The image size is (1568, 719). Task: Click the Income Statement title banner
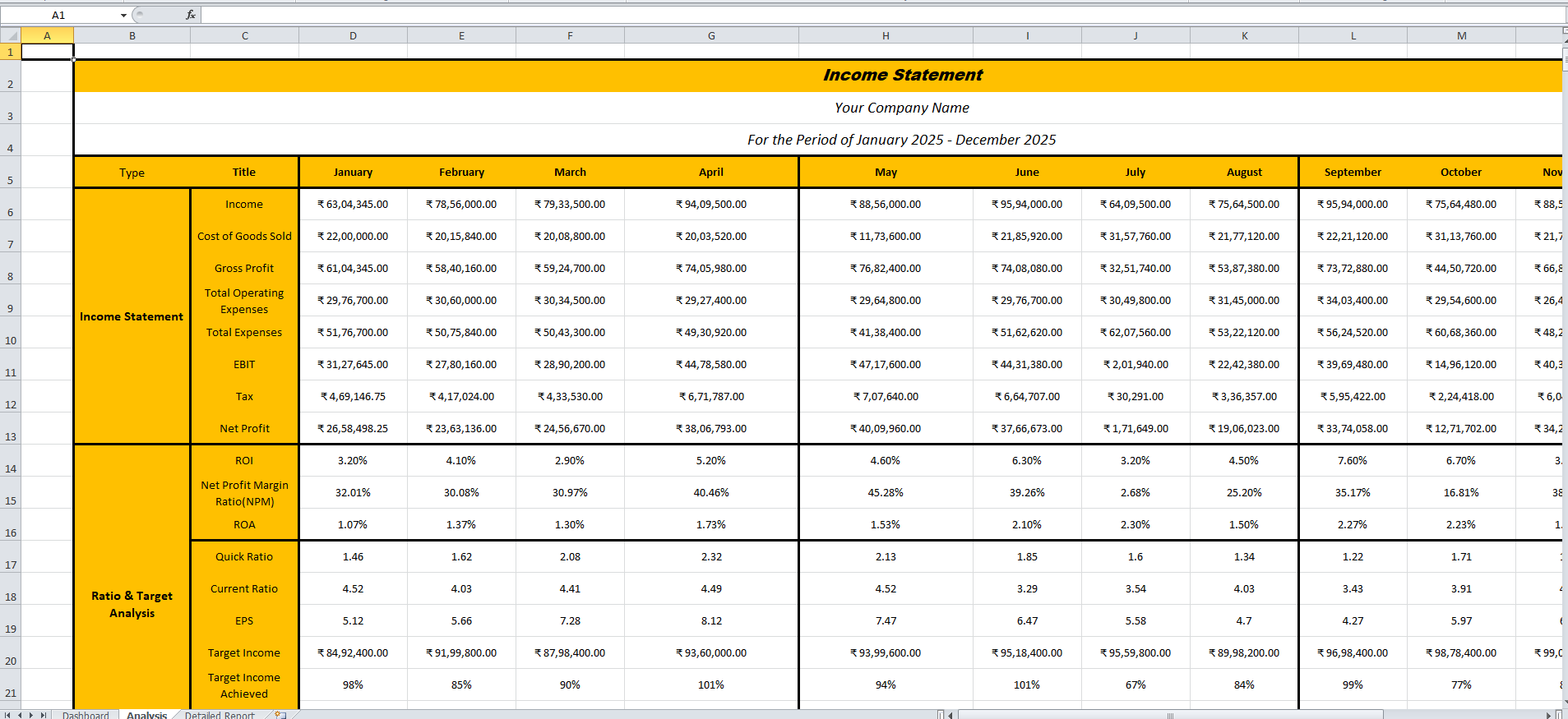818,75
